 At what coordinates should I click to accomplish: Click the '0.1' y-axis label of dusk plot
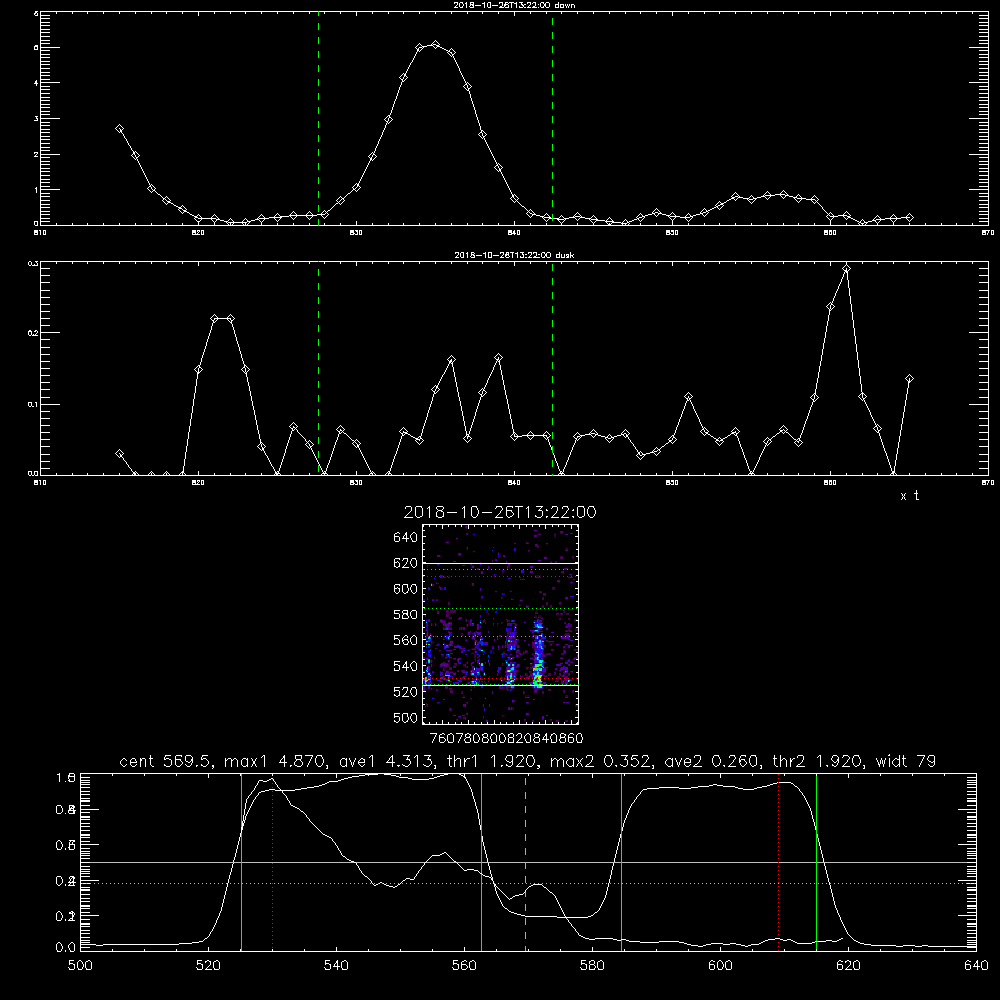pos(34,404)
